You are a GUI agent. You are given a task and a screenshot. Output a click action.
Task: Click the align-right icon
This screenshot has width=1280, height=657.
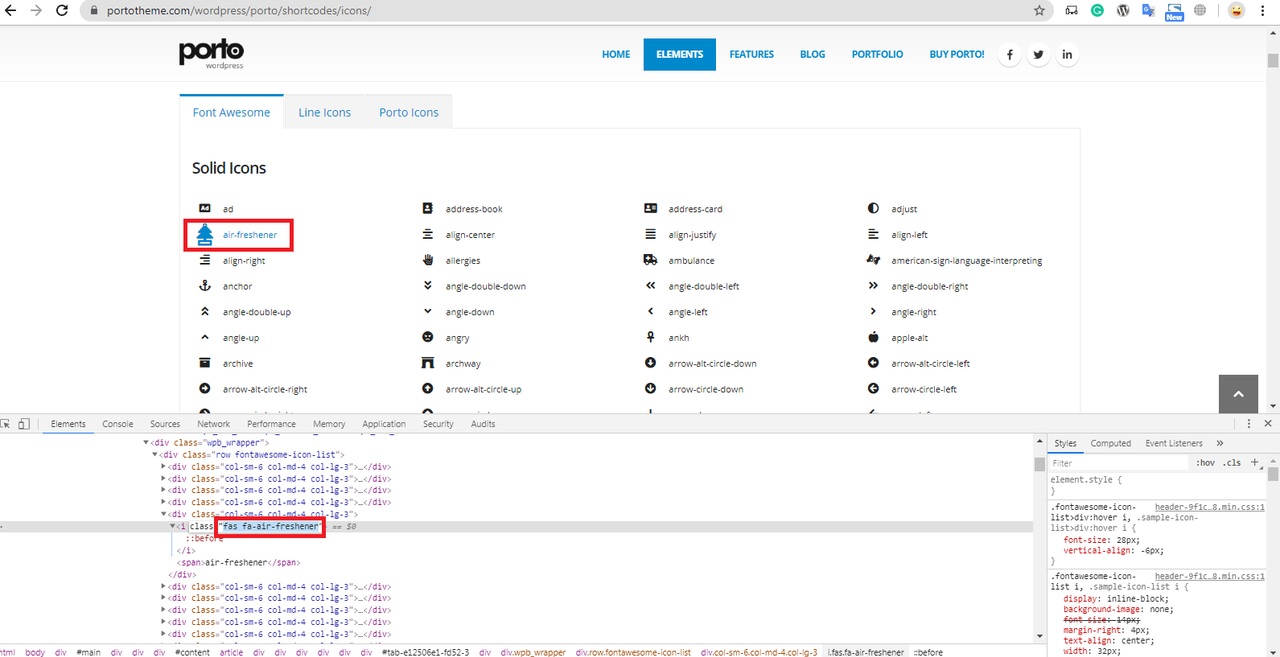[205, 260]
